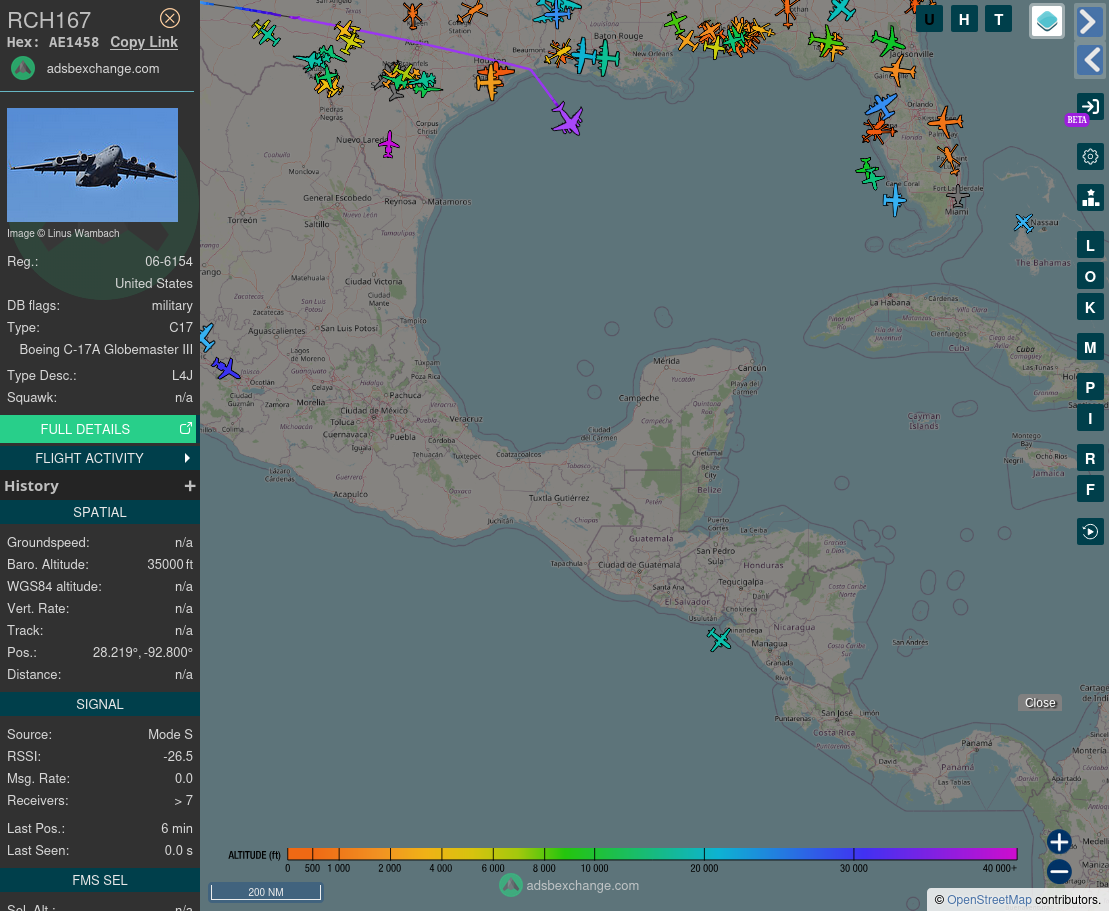The height and width of the screenshot is (911, 1109).
Task: Open the replay playback icon
Action: pyautogui.click(x=1090, y=531)
